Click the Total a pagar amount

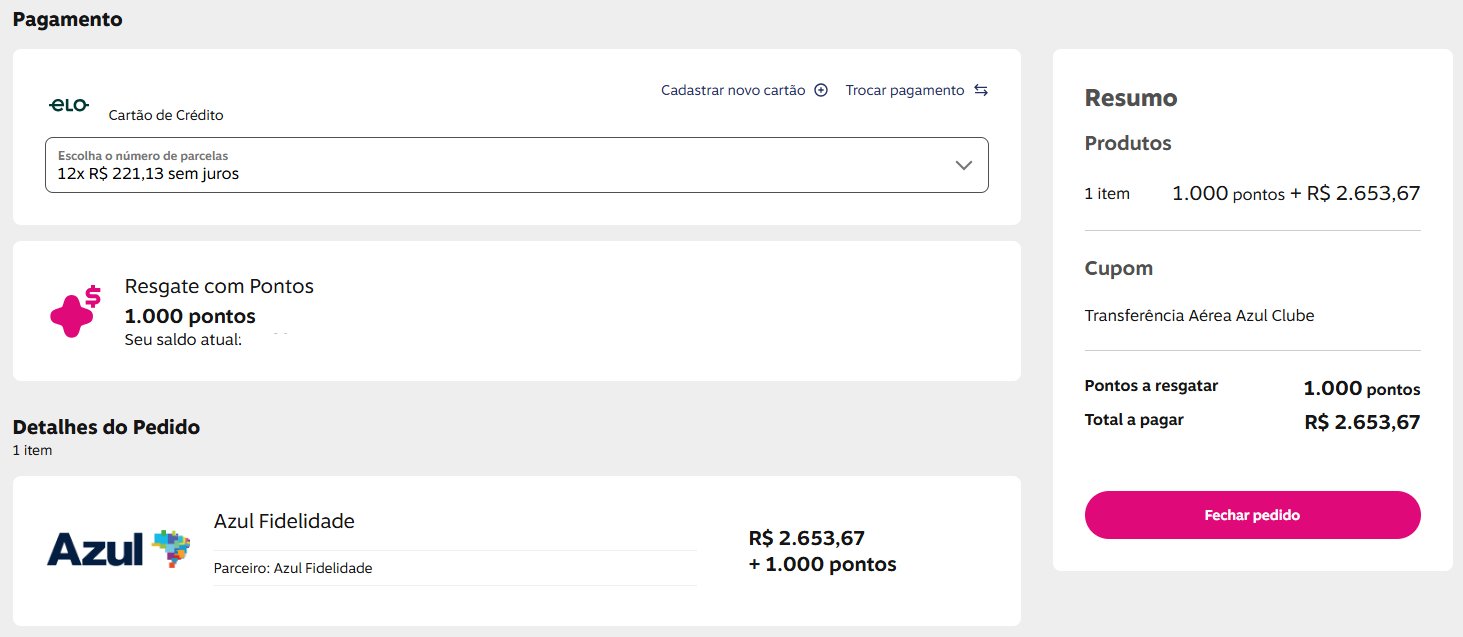(x=1362, y=422)
